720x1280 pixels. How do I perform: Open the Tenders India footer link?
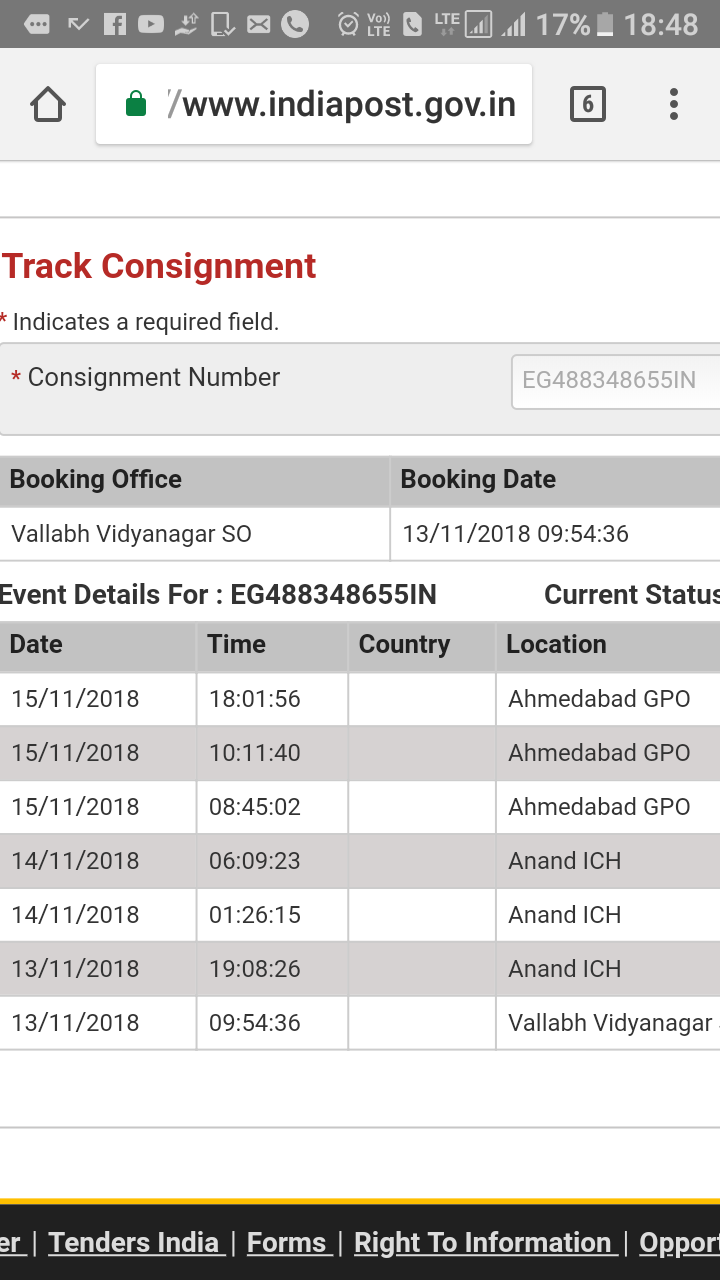pos(134,1242)
